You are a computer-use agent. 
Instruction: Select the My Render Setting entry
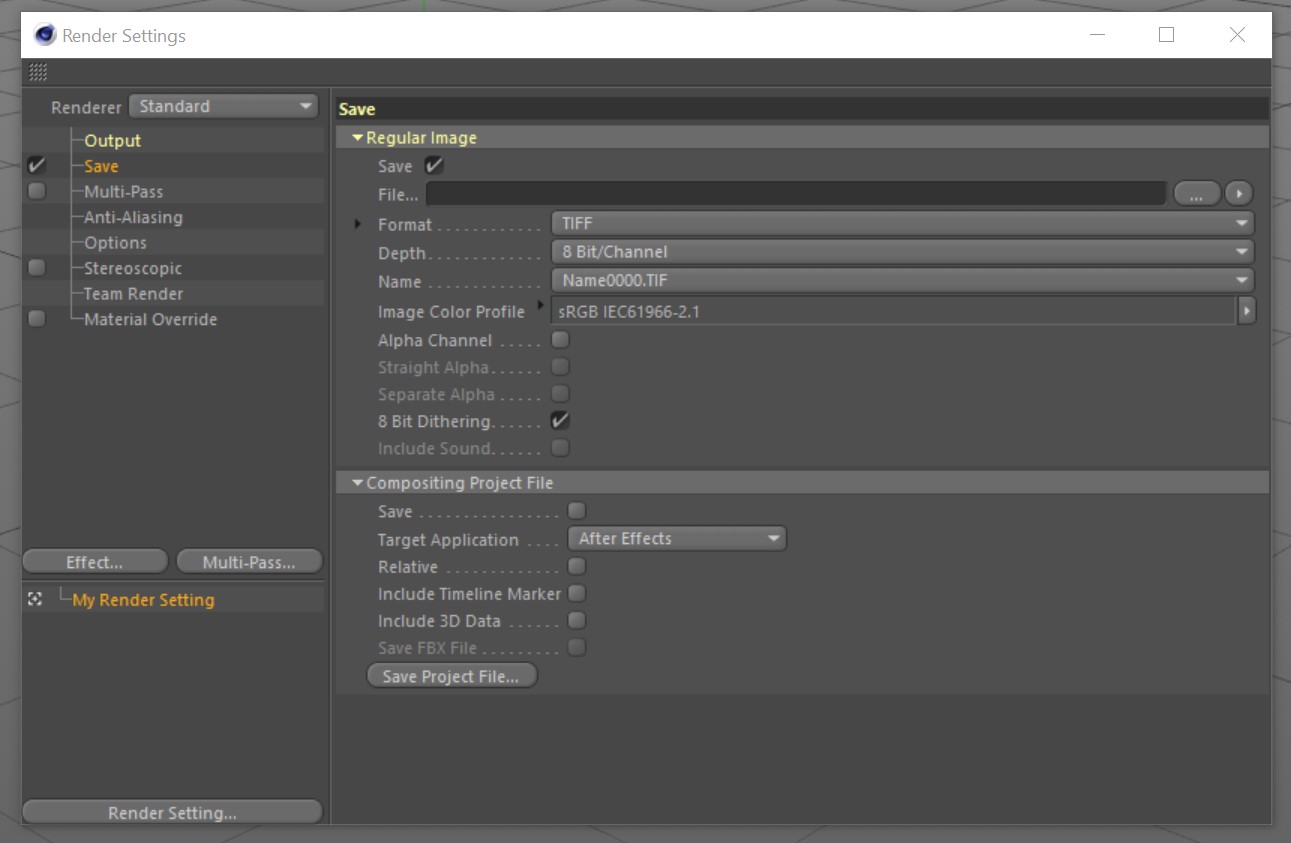[143, 600]
